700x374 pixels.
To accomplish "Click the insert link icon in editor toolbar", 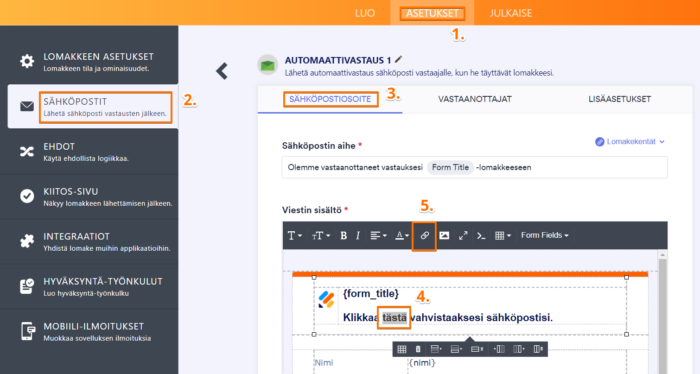I will coord(424,236).
